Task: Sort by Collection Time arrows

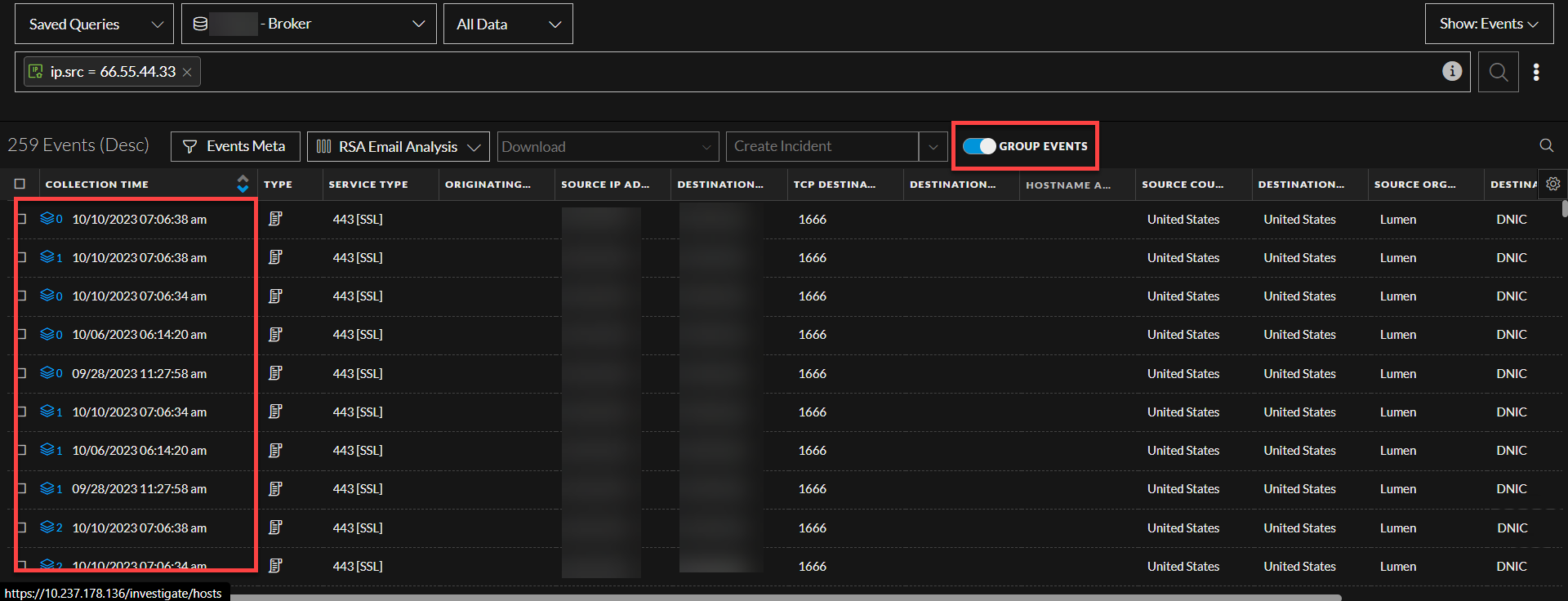Action: coord(243,184)
